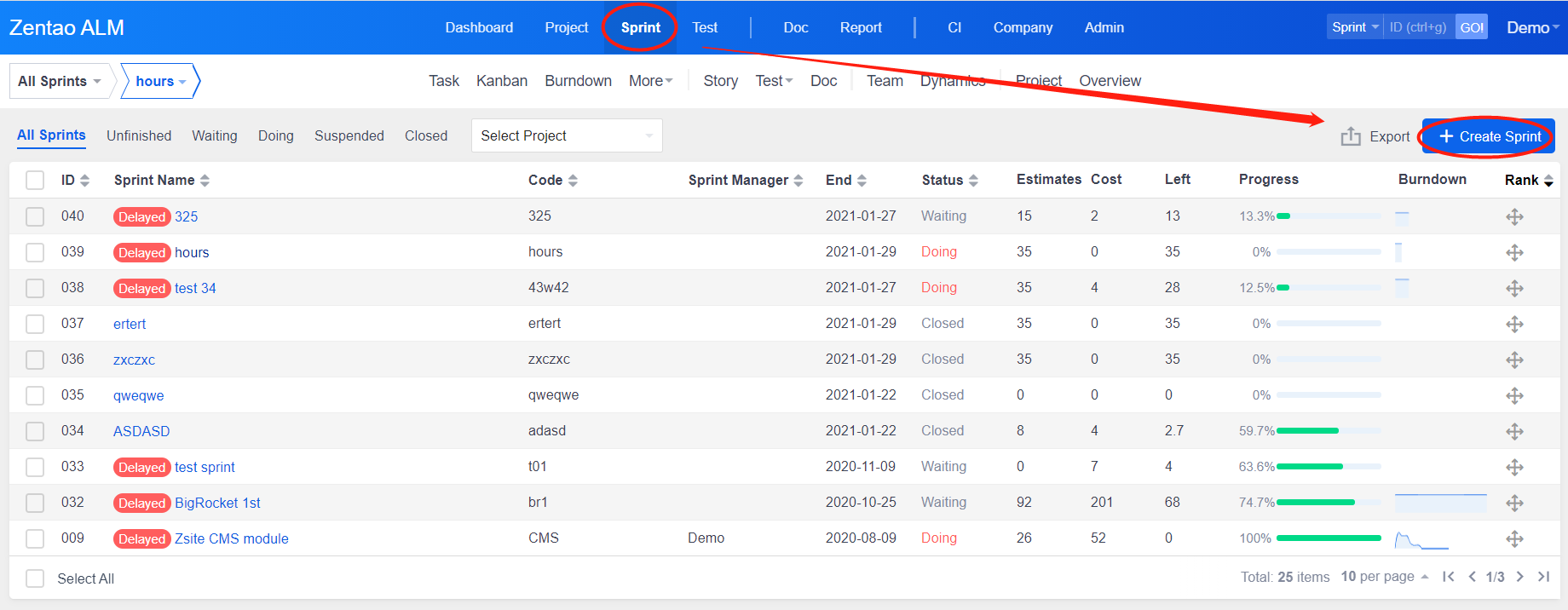The image size is (1568, 610).
Task: Switch to the Closed filter tab
Action: click(x=426, y=135)
